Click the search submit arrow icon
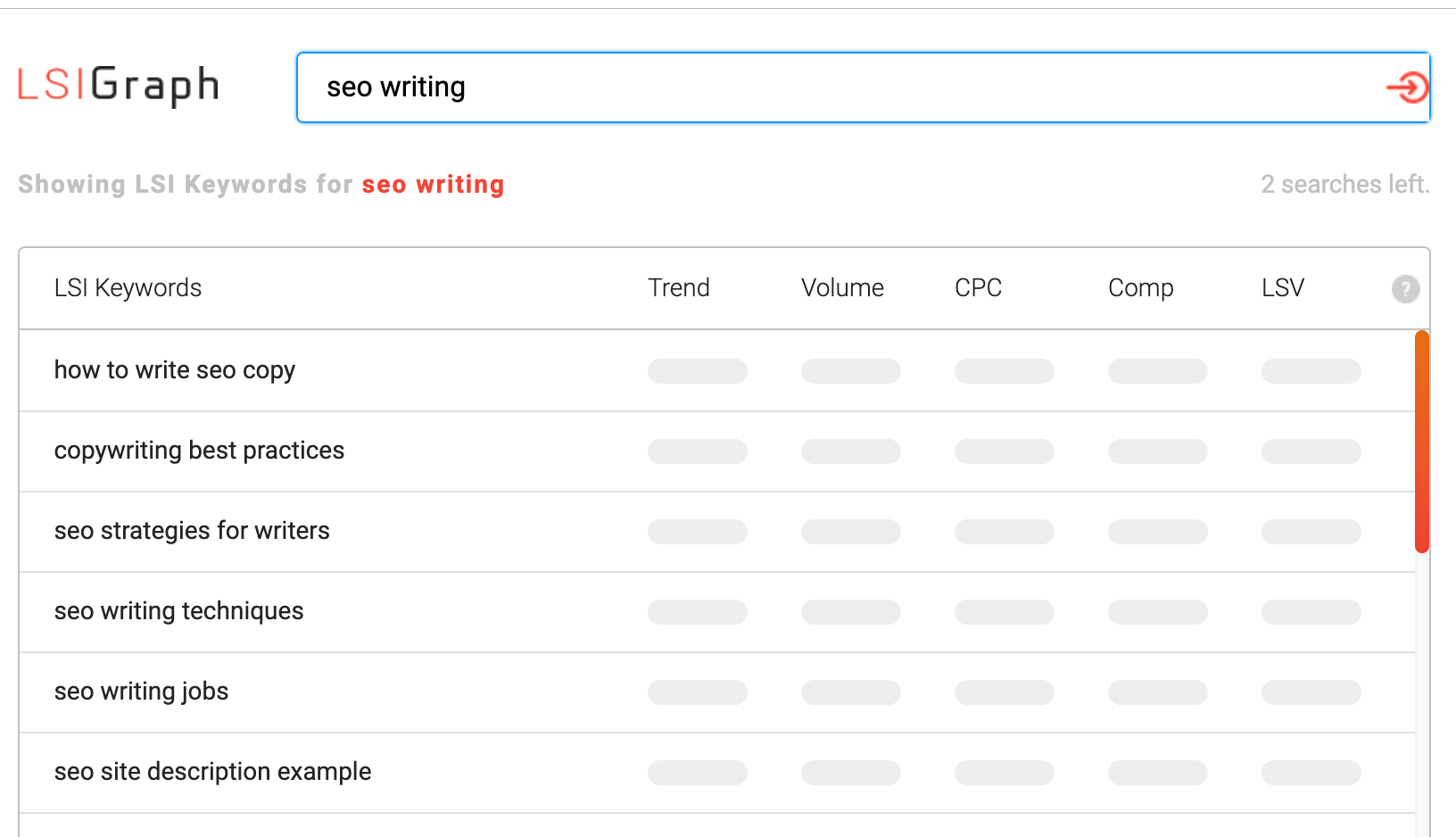Screen dimensions: 1456x837 pos(1407,87)
